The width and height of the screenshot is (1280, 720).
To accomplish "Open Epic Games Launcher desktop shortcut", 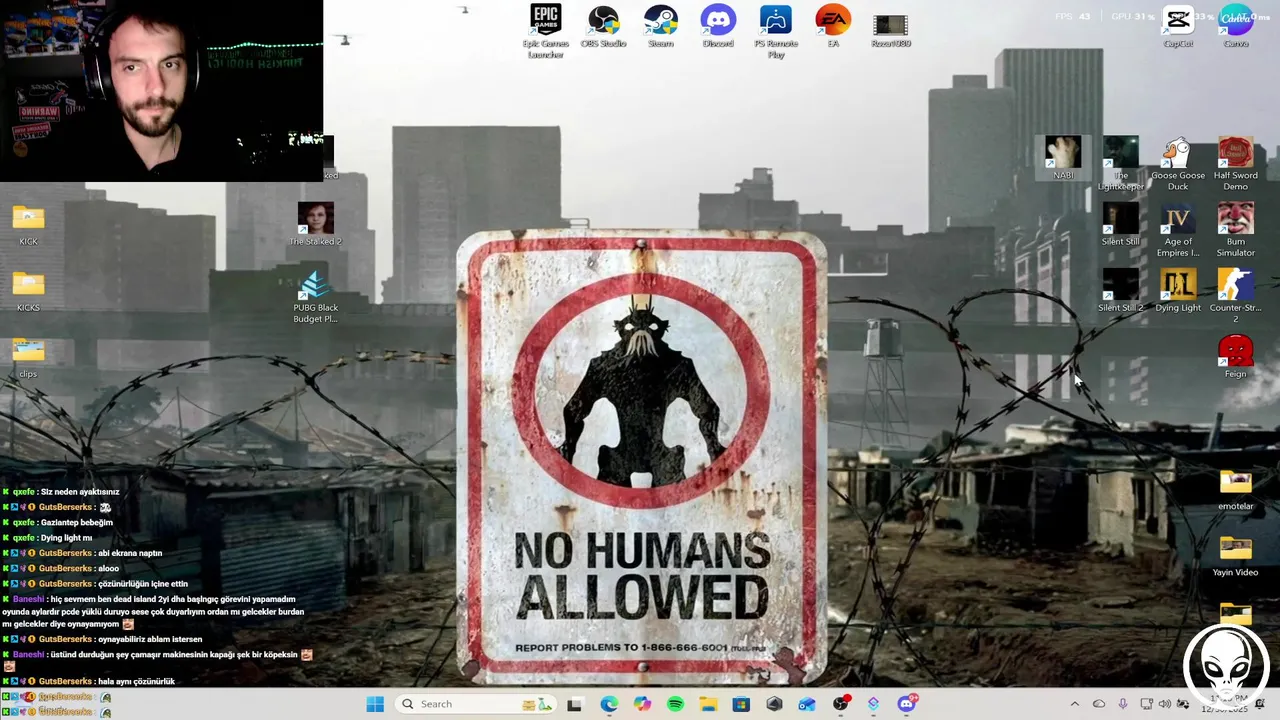I will [546, 31].
